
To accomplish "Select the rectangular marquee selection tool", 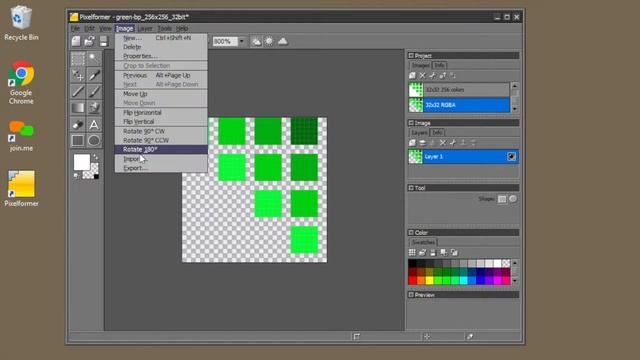I will pyautogui.click(x=78, y=59).
